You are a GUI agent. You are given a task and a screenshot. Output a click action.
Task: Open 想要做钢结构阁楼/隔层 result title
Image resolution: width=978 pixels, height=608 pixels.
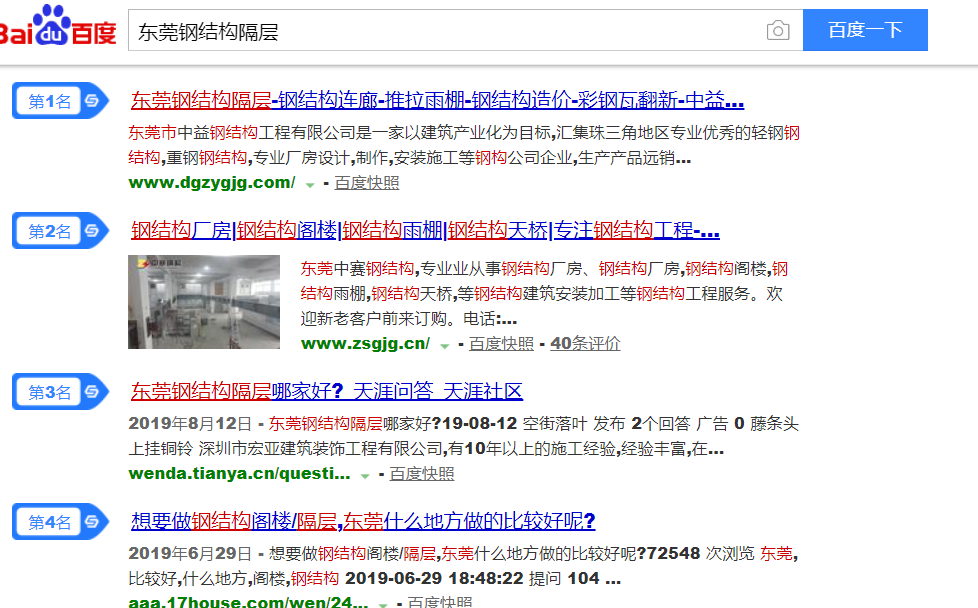(363, 521)
